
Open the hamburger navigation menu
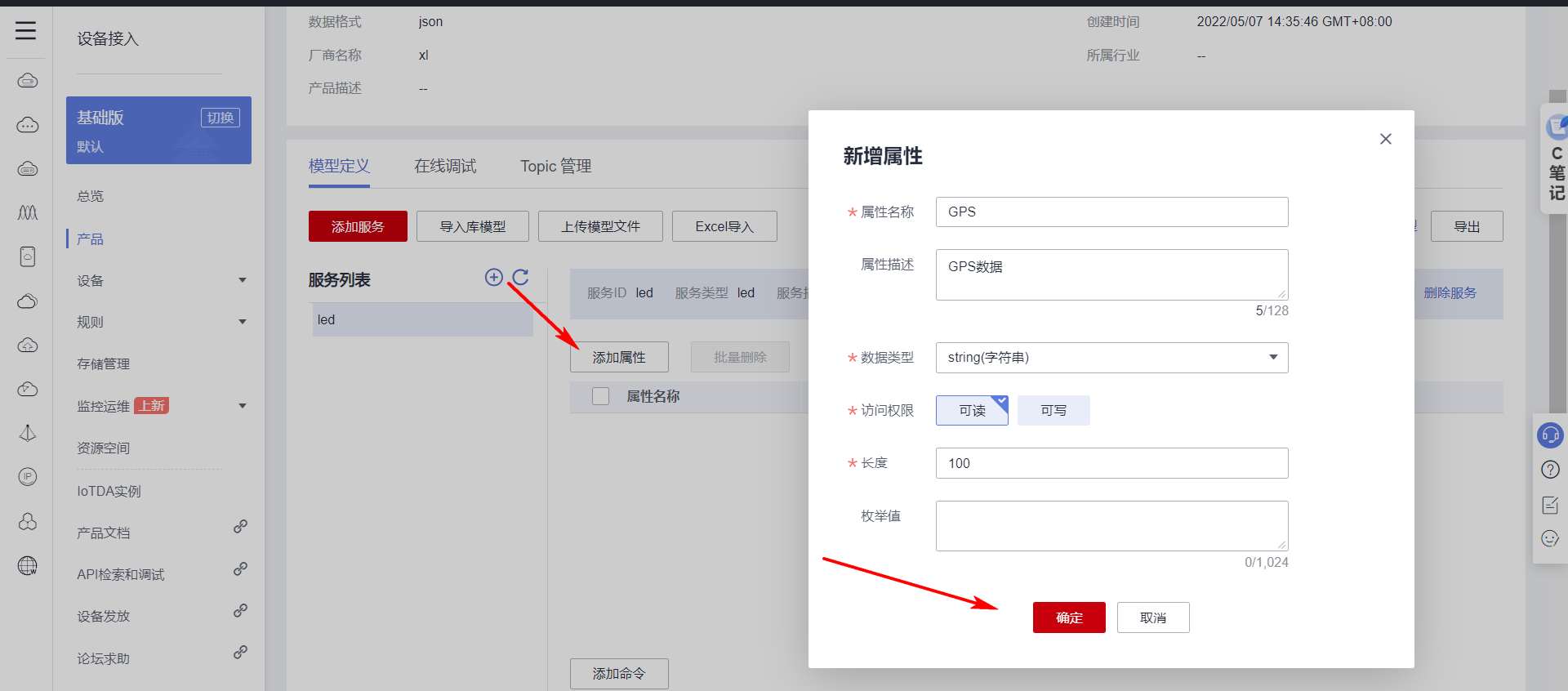click(26, 31)
